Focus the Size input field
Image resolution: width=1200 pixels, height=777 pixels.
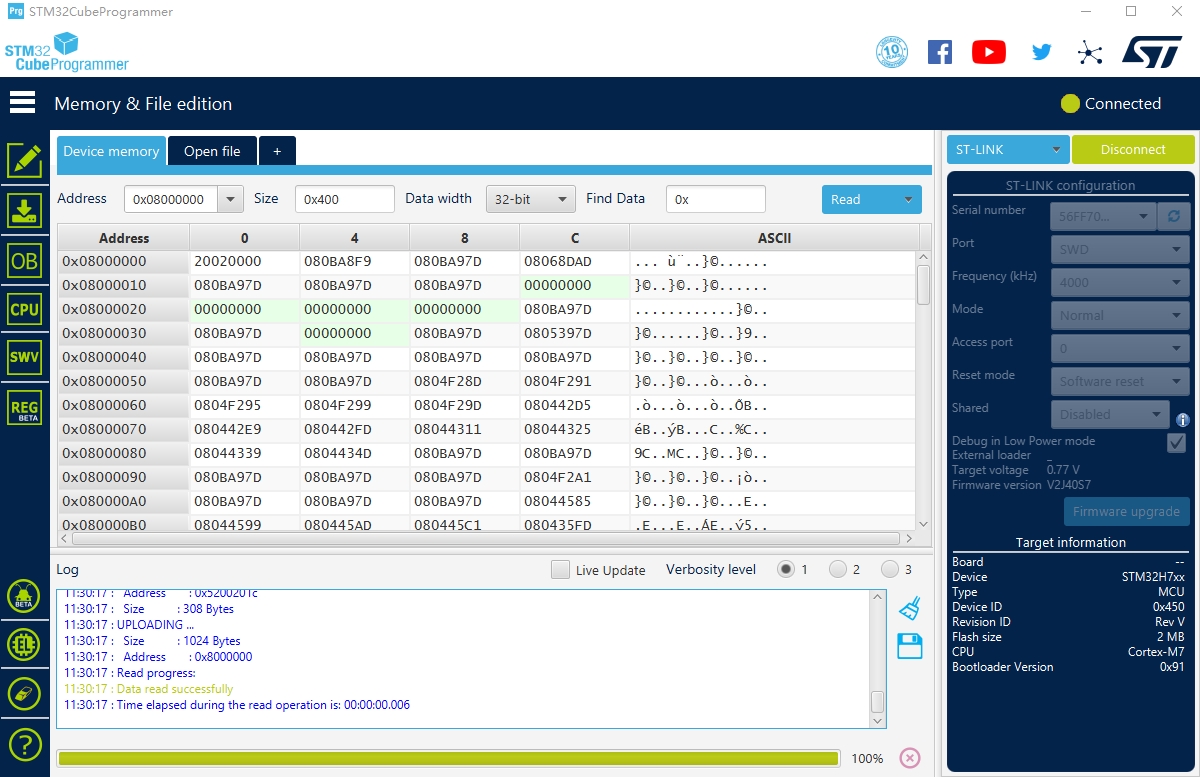[x=345, y=199]
